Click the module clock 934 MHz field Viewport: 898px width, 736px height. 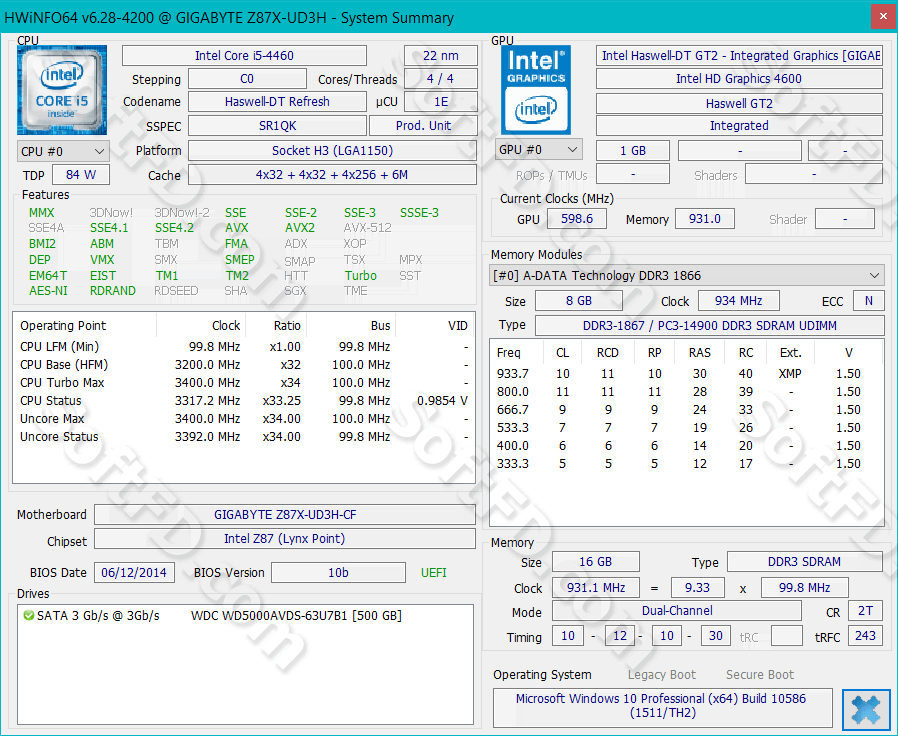[x=738, y=301]
